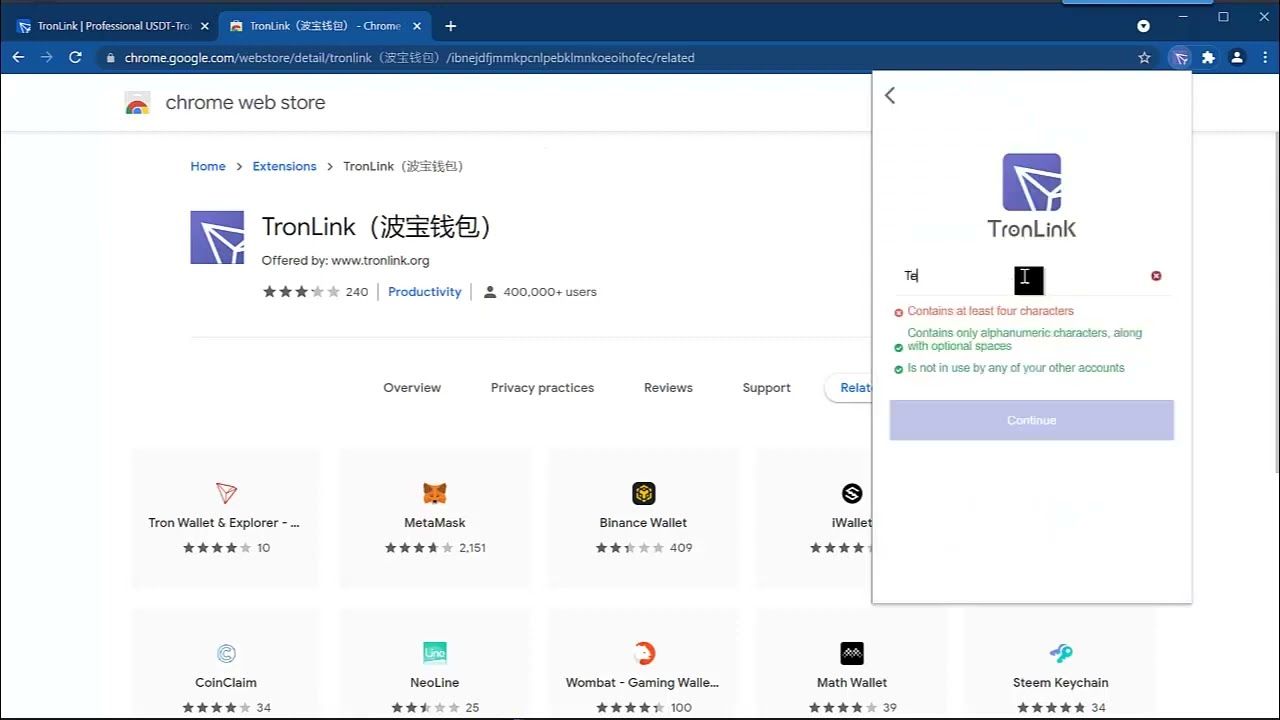Click the Chrome tab search dropdown arrow
Viewport: 1280px width, 720px height.
(x=1143, y=26)
